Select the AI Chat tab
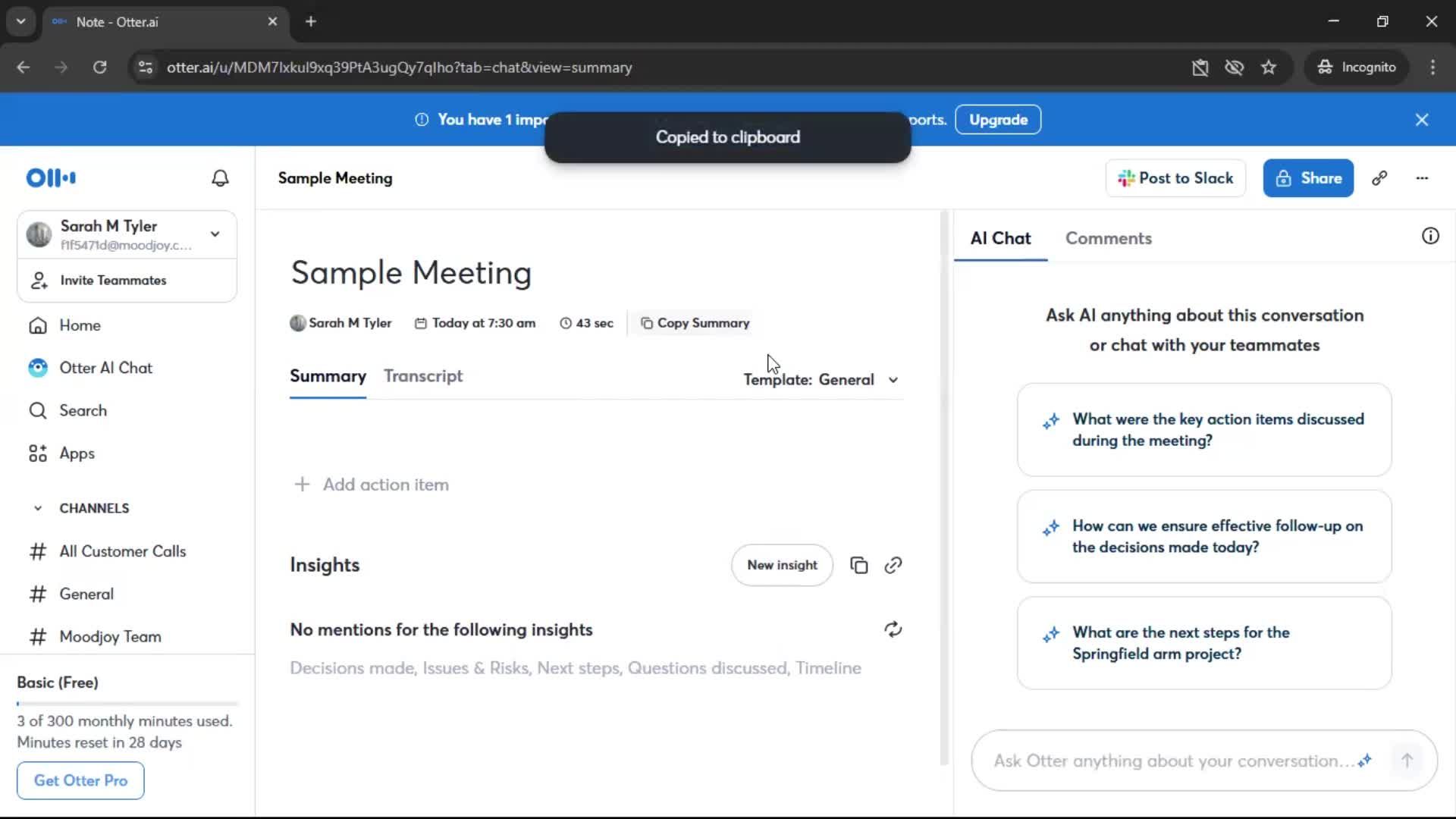Viewport: 1456px width, 819px height. click(x=1000, y=238)
